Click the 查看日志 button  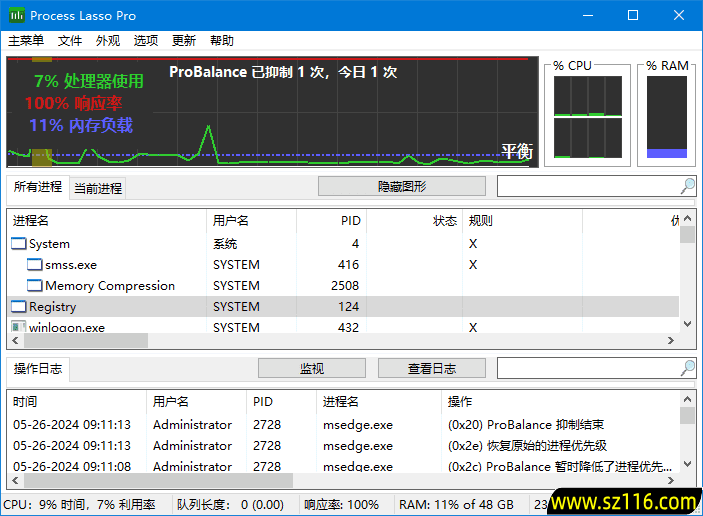432,369
